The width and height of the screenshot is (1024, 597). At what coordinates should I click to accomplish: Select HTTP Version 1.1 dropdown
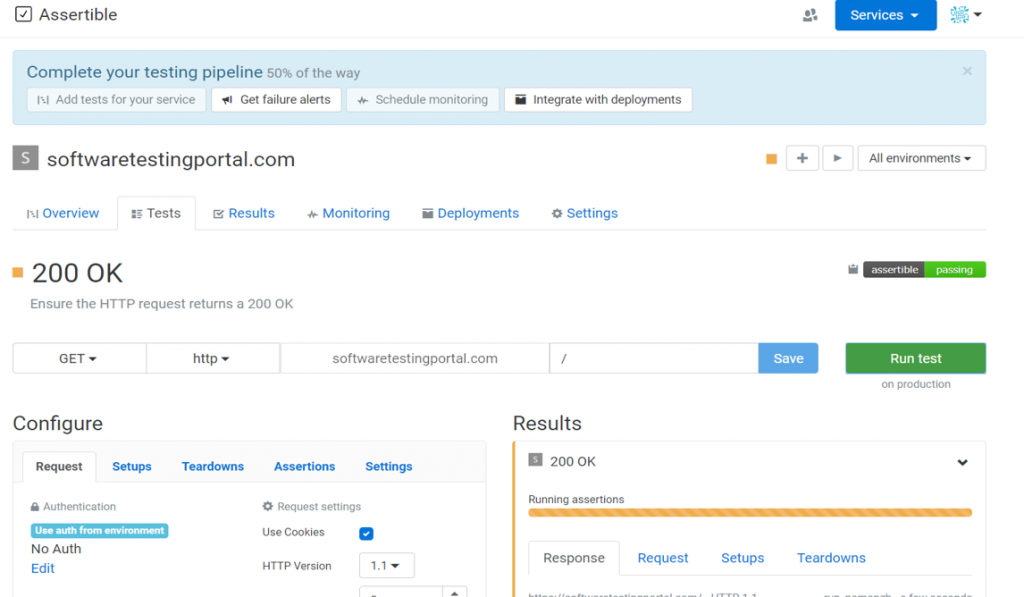coord(386,566)
